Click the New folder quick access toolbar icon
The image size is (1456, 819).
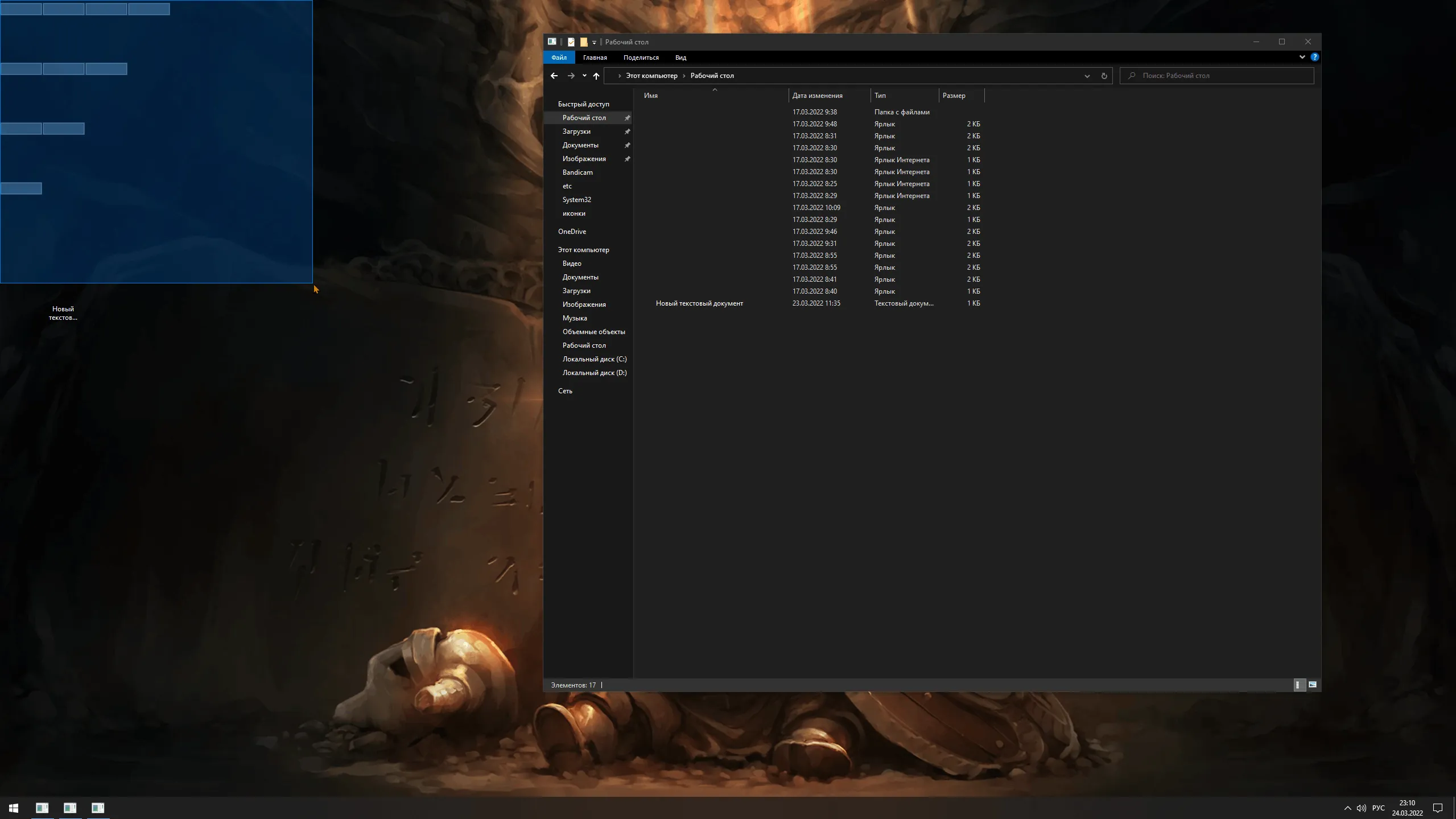tap(584, 42)
